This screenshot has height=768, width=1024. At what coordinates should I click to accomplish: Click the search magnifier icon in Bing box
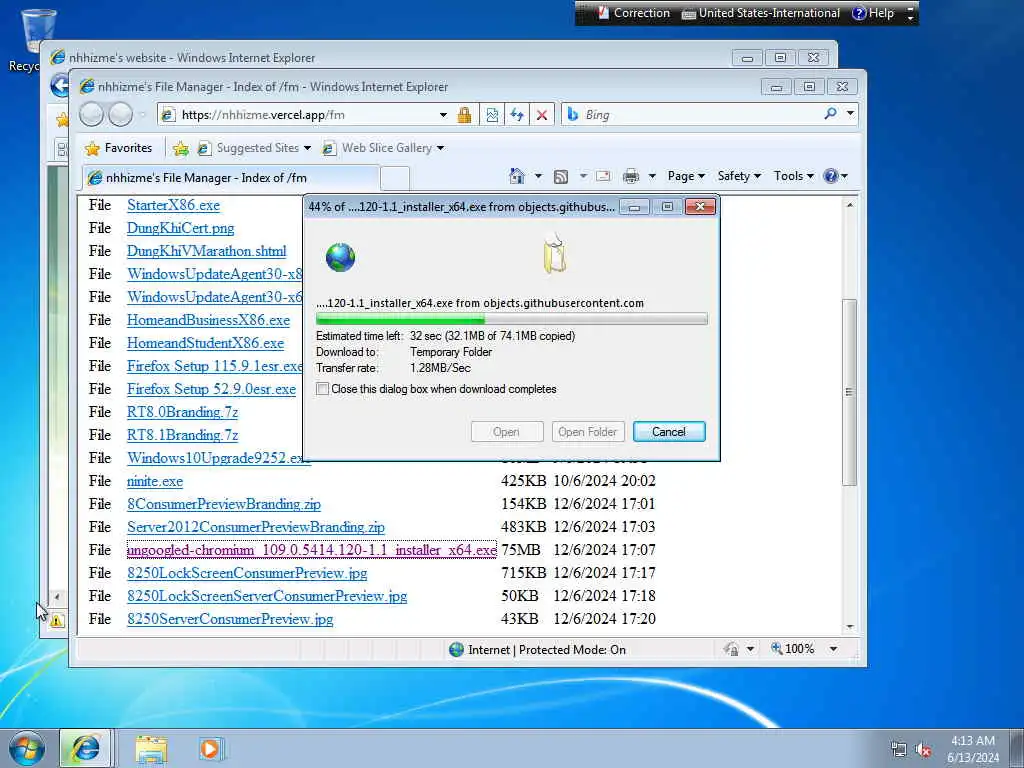830,114
